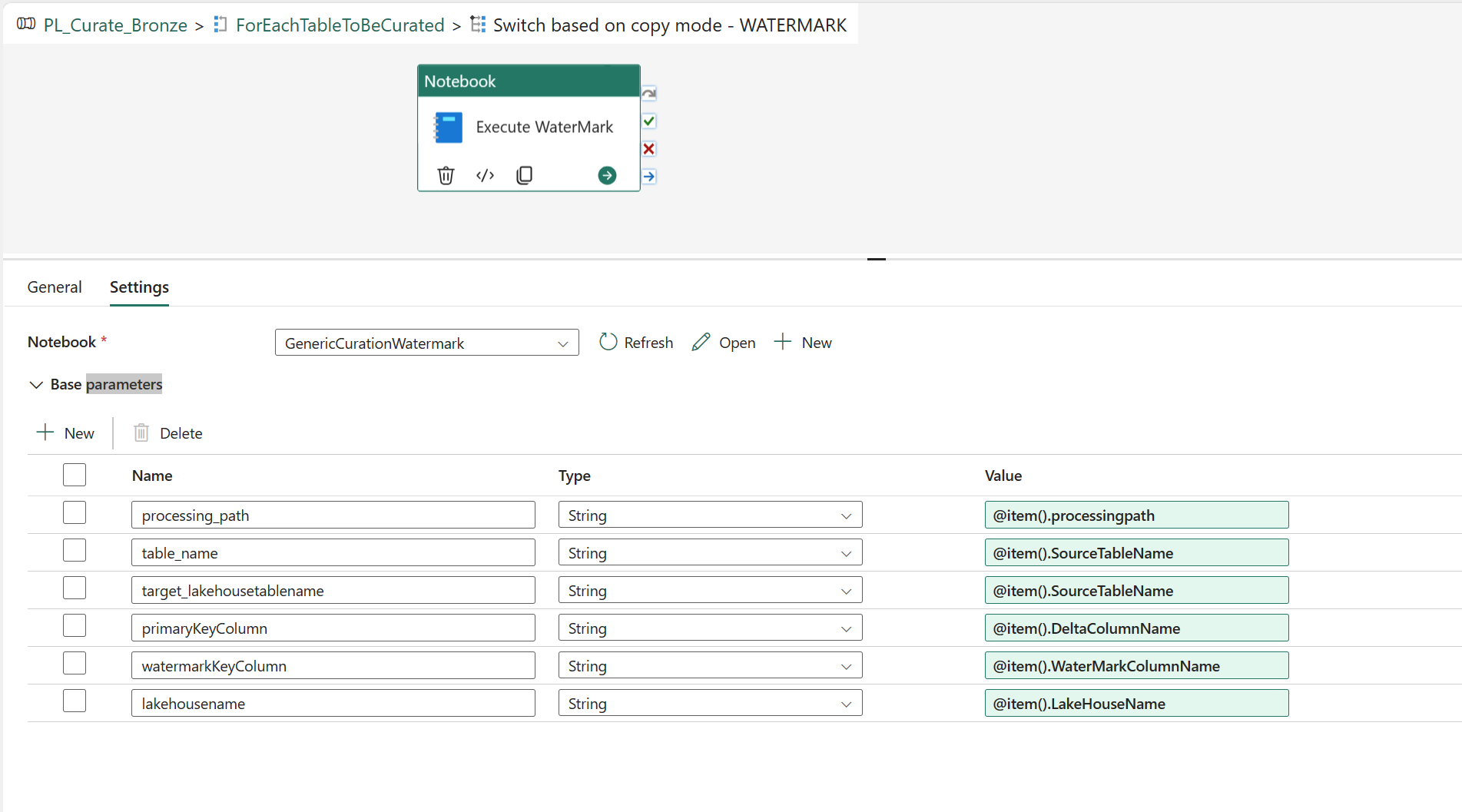Add a base parameter using New
The height and width of the screenshot is (812, 1462).
tap(65, 433)
